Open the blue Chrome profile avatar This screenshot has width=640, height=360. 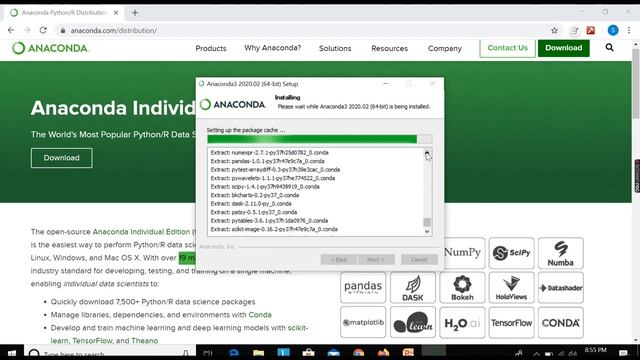613,30
